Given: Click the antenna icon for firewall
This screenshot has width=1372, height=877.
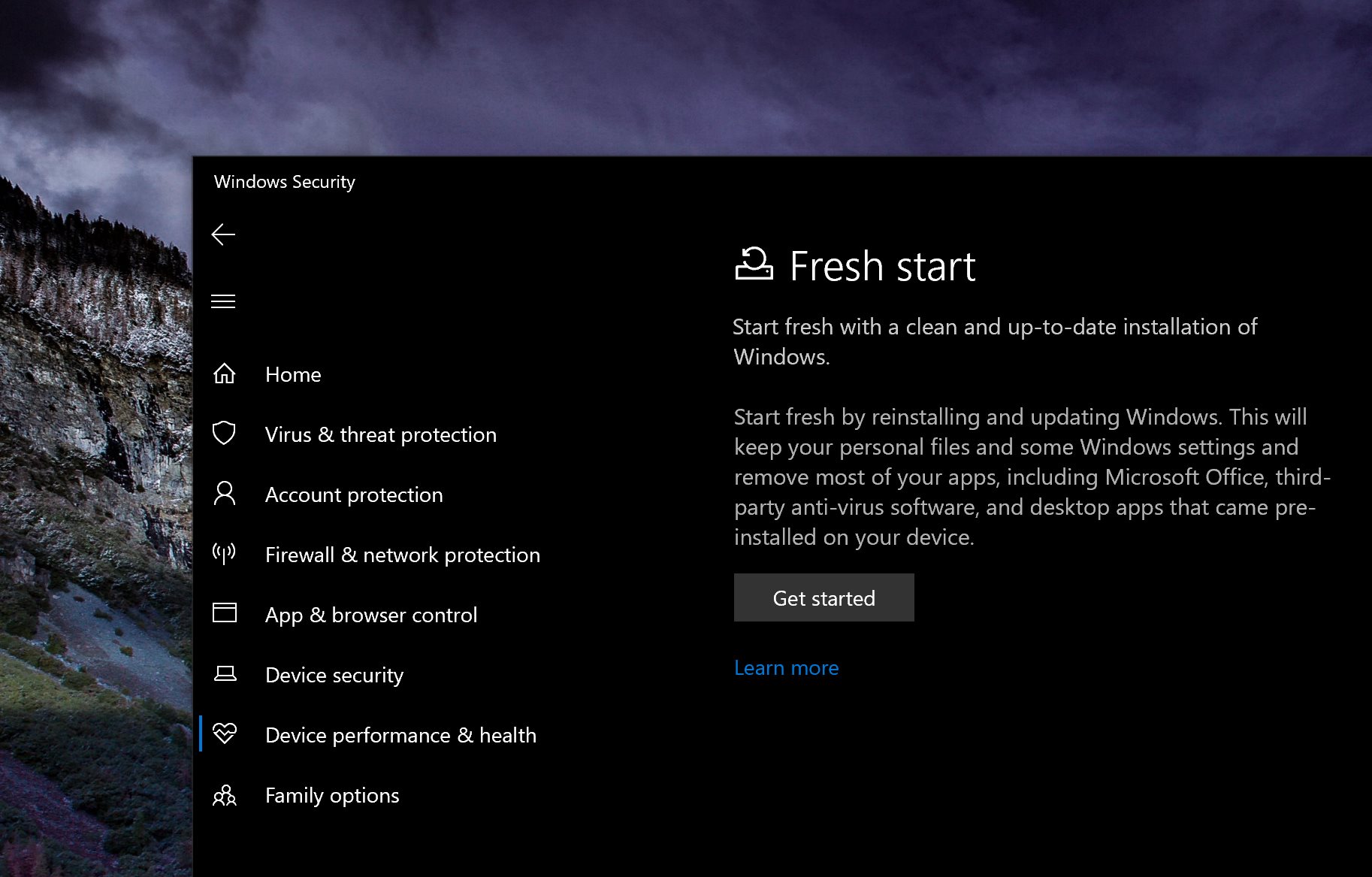Looking at the screenshot, I should (x=225, y=554).
